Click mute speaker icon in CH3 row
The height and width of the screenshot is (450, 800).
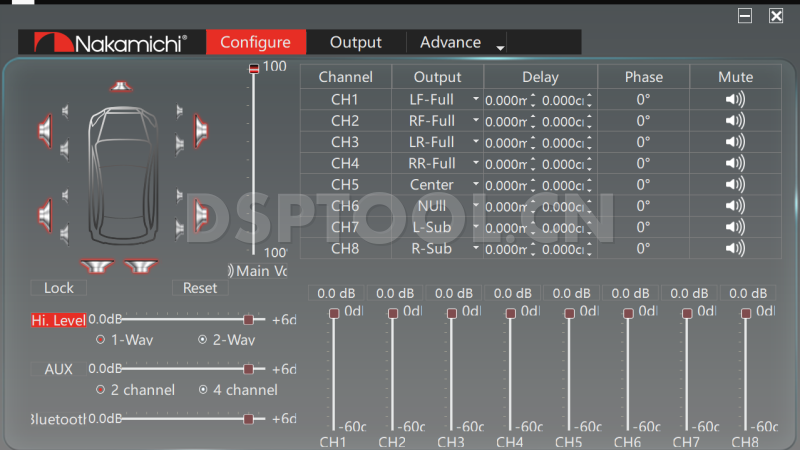pos(735,142)
